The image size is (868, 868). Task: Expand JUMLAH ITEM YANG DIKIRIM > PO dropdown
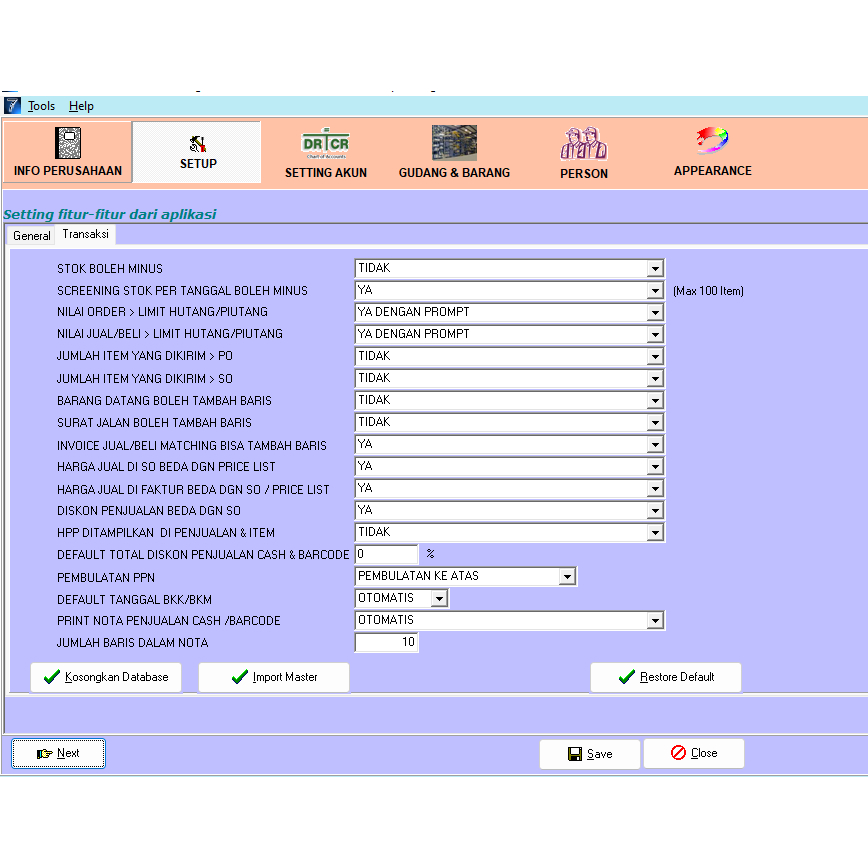tap(655, 356)
